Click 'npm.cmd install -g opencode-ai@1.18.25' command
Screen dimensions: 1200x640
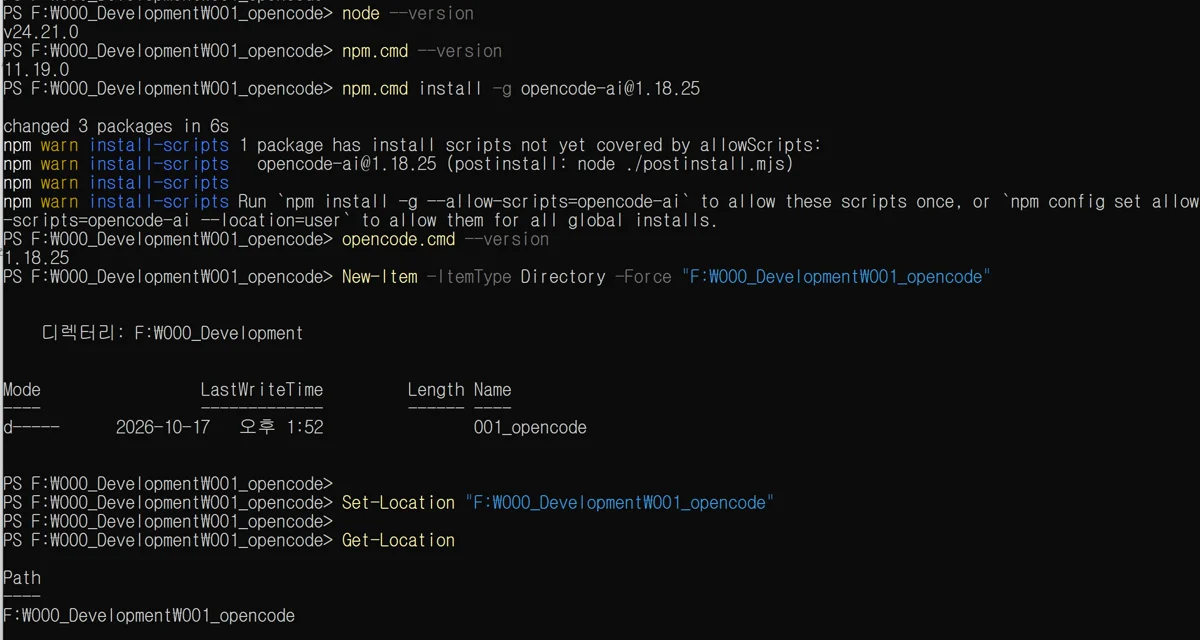pyautogui.click(x=521, y=89)
